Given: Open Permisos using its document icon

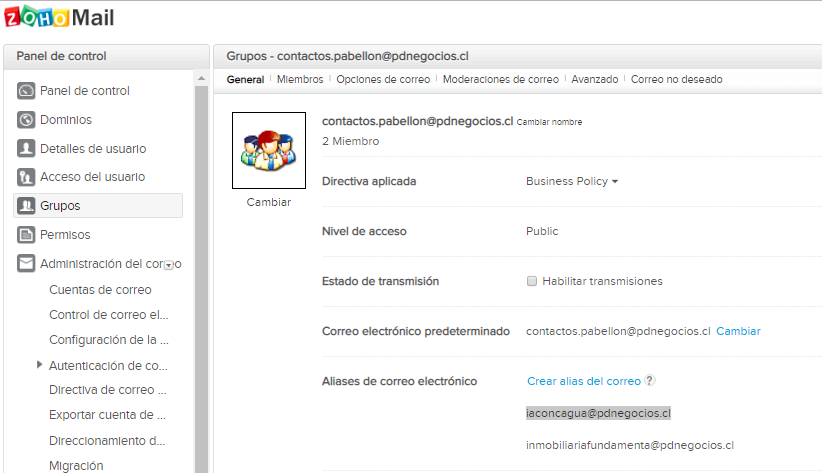Looking at the screenshot, I should (26, 235).
